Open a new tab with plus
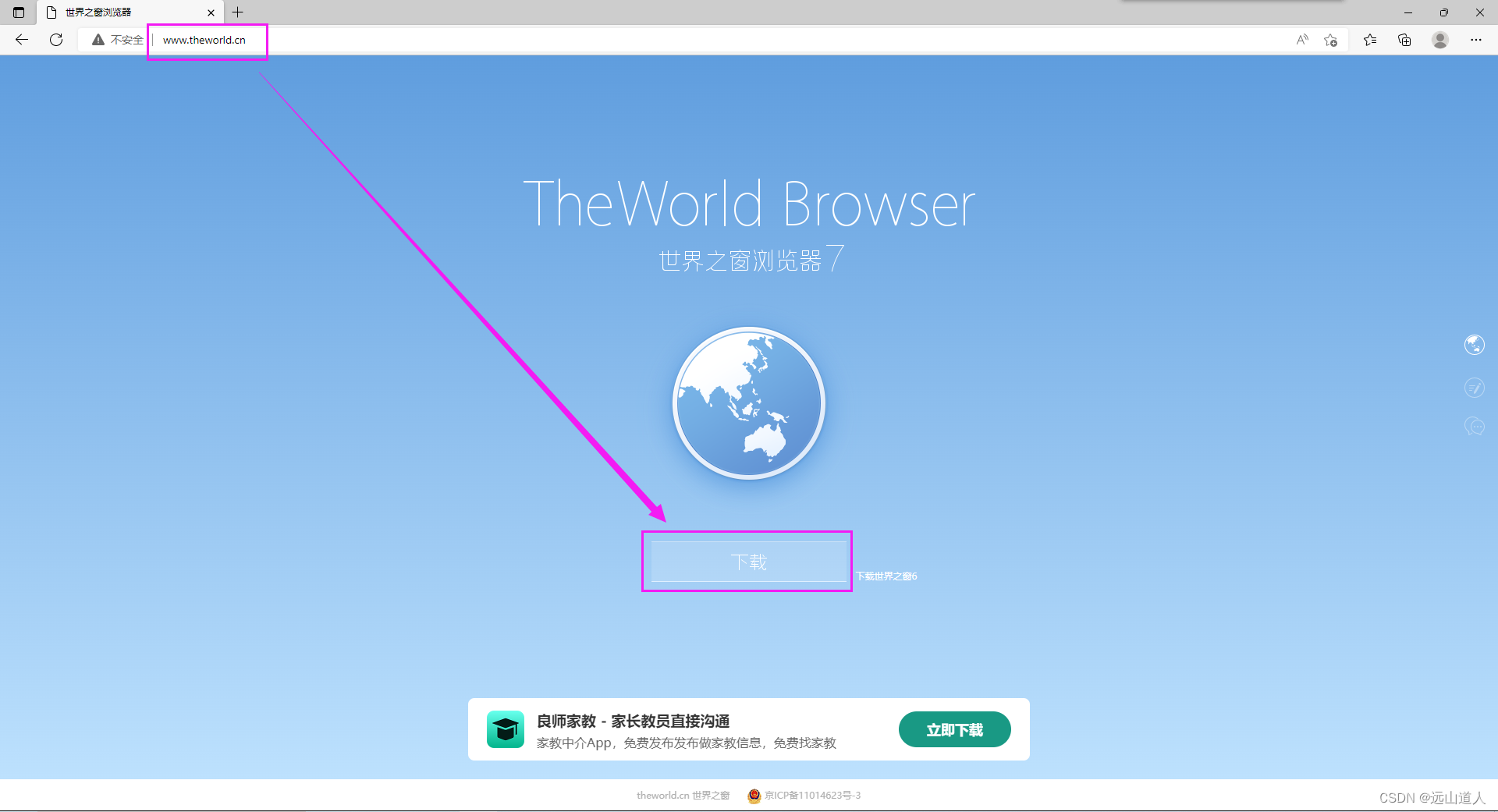This screenshot has width=1498, height=812. pyautogui.click(x=238, y=12)
